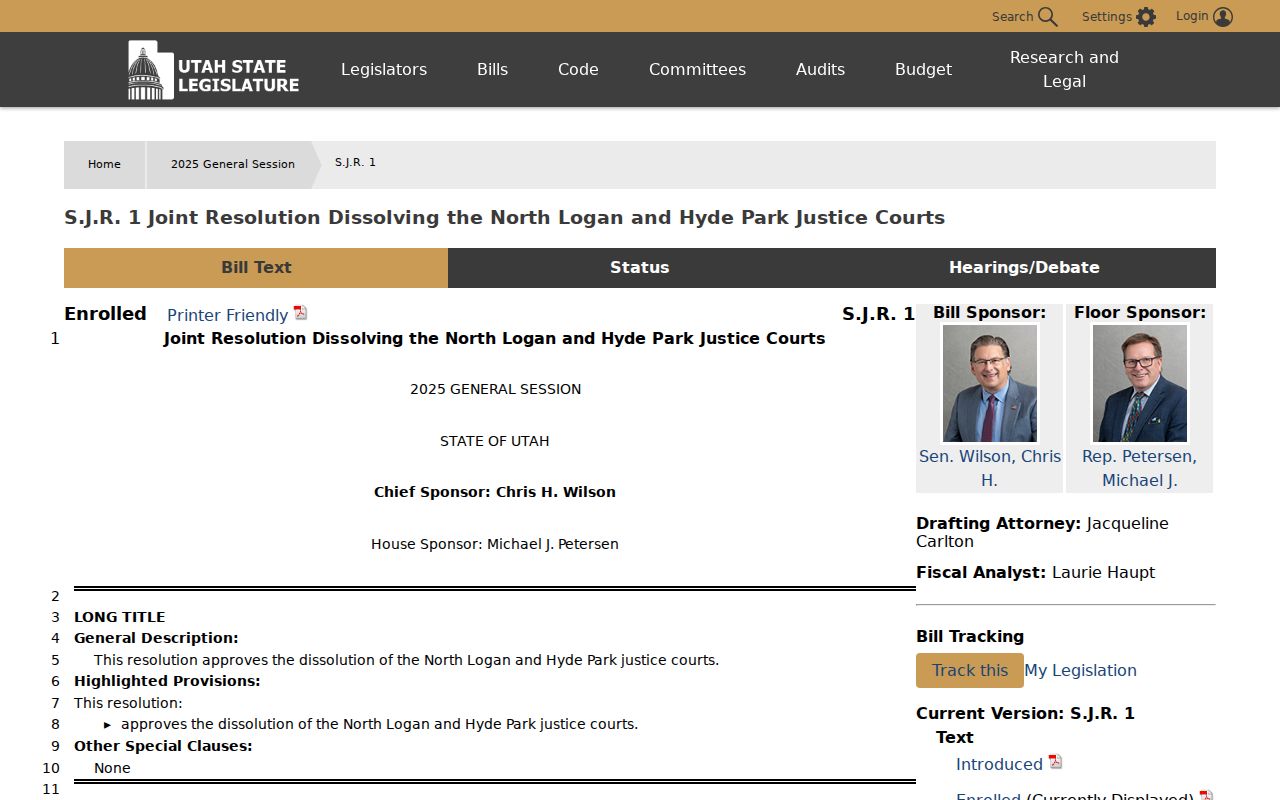Click the S.J.R. 1 breadcrumb item
Image resolution: width=1280 pixels, height=800 pixels.
355,163
